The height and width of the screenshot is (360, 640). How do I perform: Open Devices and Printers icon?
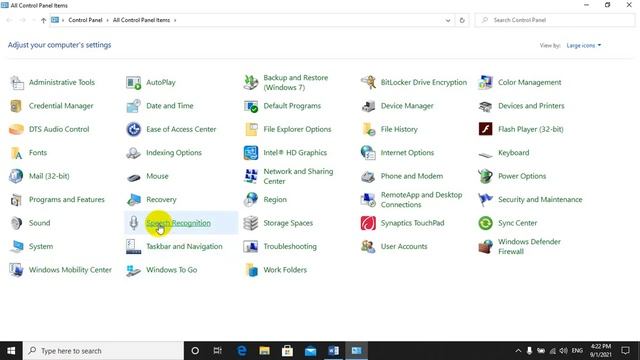coord(485,106)
